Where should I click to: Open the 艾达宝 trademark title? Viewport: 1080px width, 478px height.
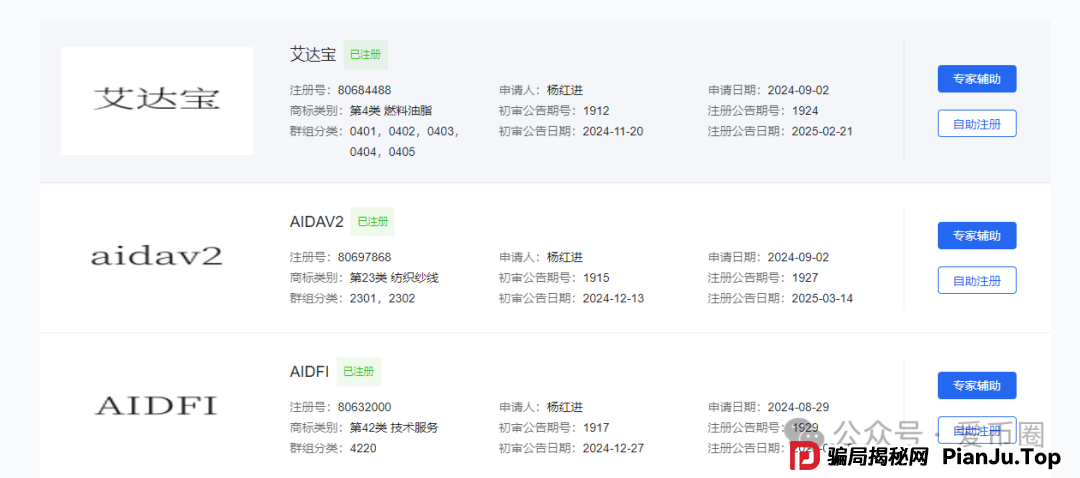pyautogui.click(x=313, y=54)
